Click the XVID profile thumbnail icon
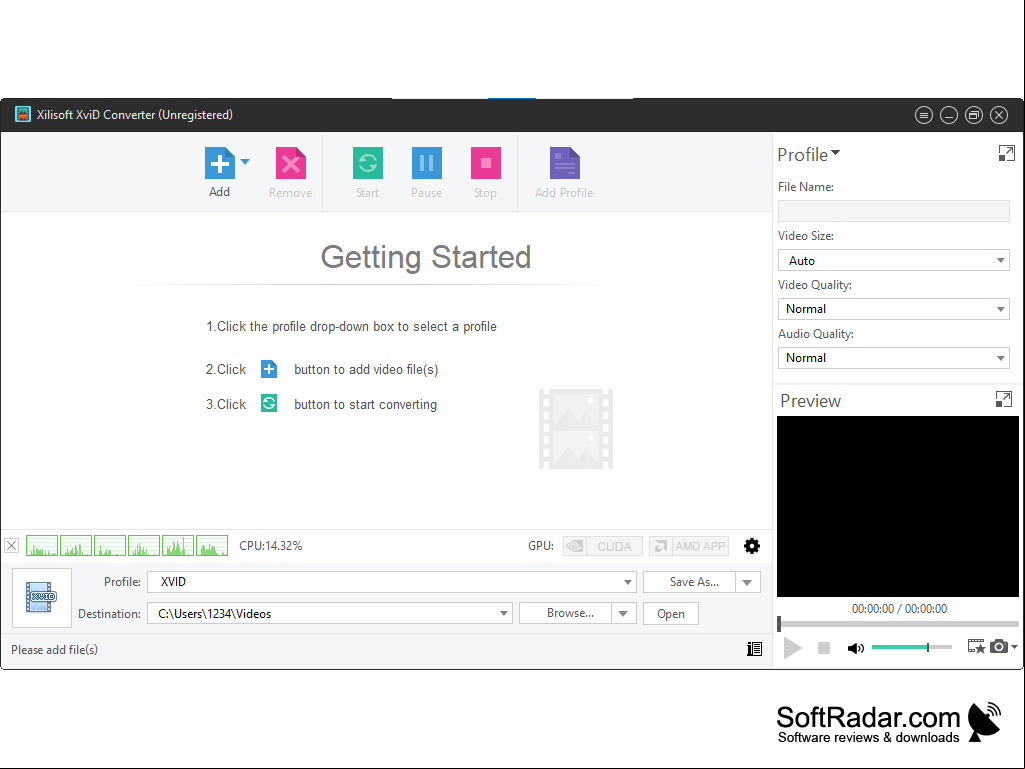1025x769 pixels. [42, 598]
